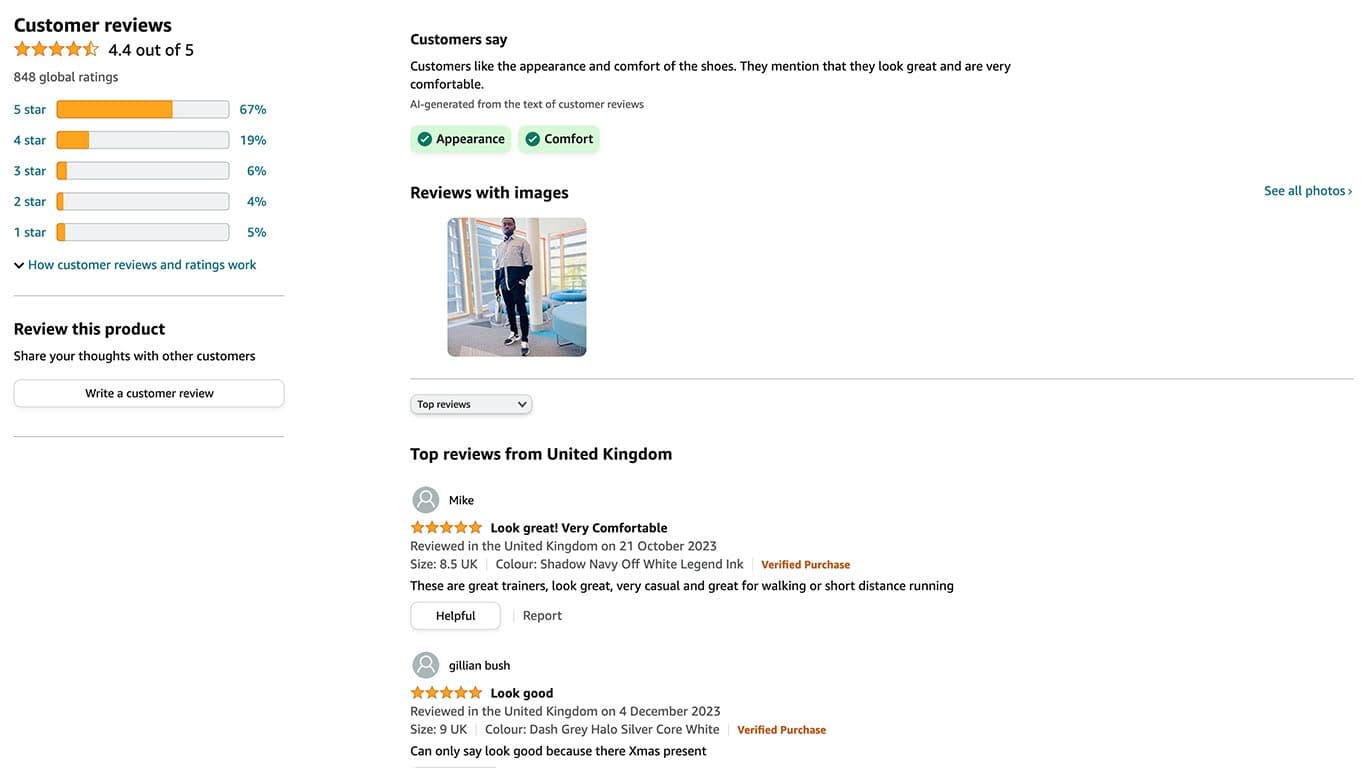Click Mike's profile avatar icon
Screen dimensions: 1366x768
click(x=426, y=500)
